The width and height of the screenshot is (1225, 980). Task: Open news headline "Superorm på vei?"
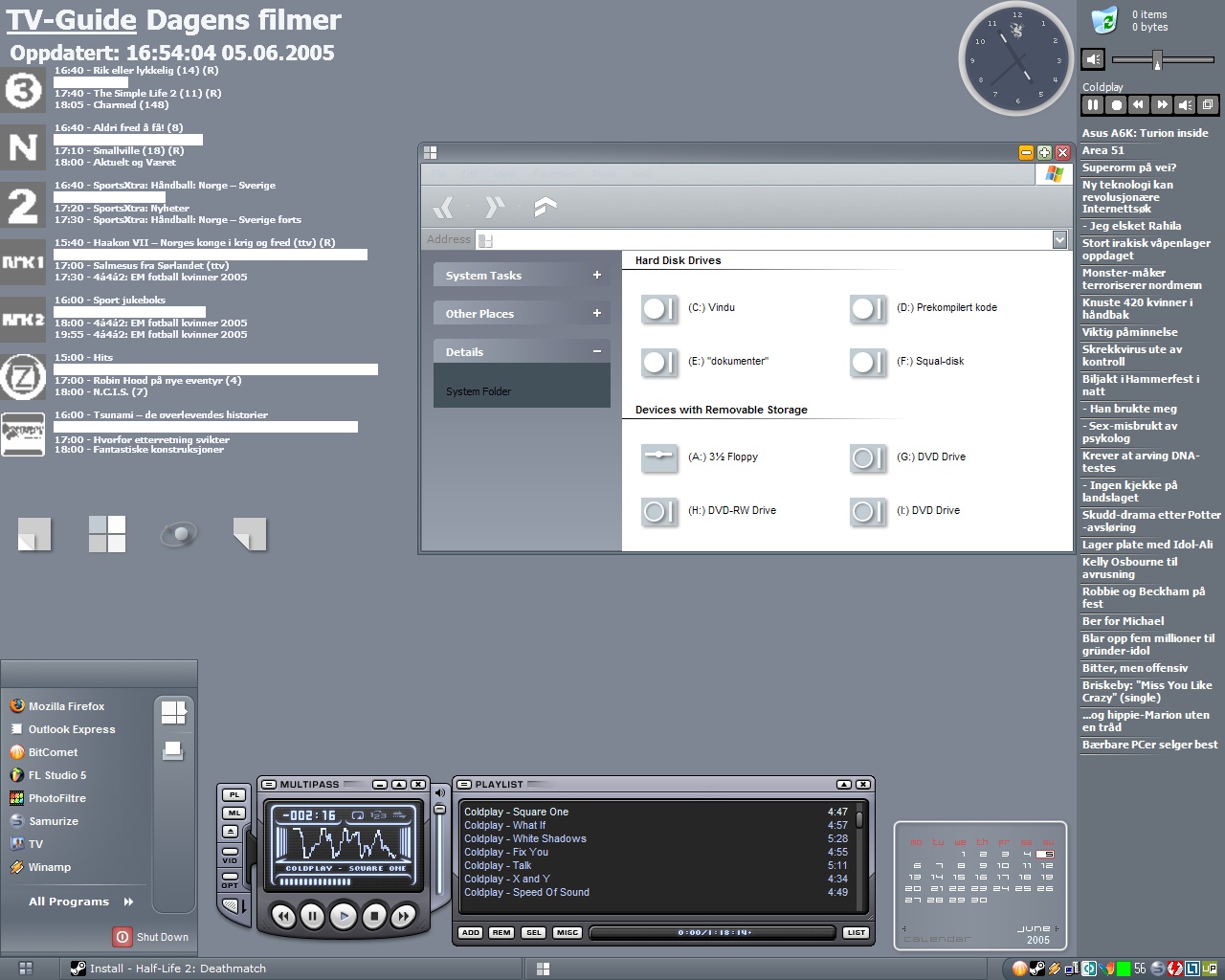click(1129, 167)
